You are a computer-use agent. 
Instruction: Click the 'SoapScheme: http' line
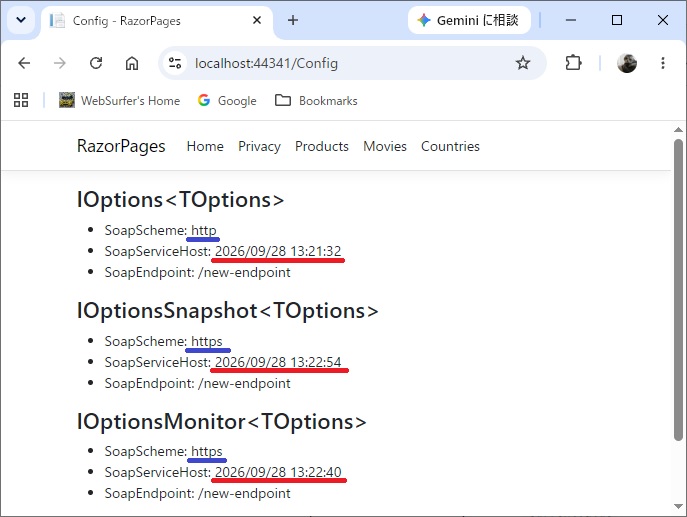point(160,230)
